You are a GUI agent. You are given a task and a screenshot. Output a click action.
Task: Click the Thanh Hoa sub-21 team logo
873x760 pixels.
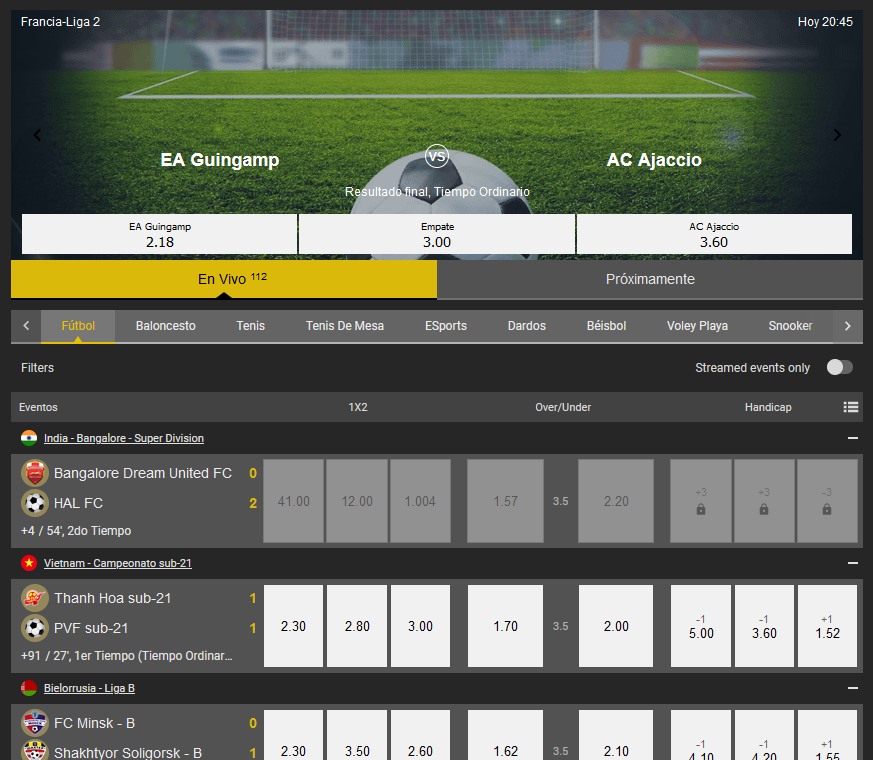35,599
